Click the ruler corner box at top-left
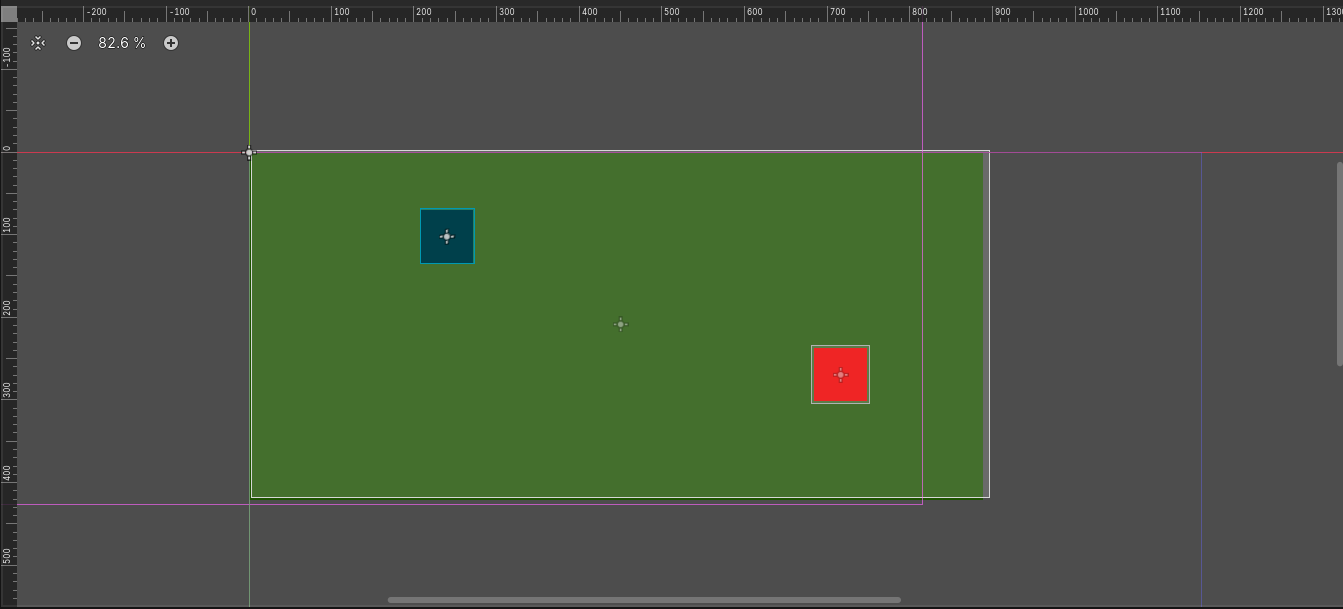The image size is (1343, 609). pos(8,14)
